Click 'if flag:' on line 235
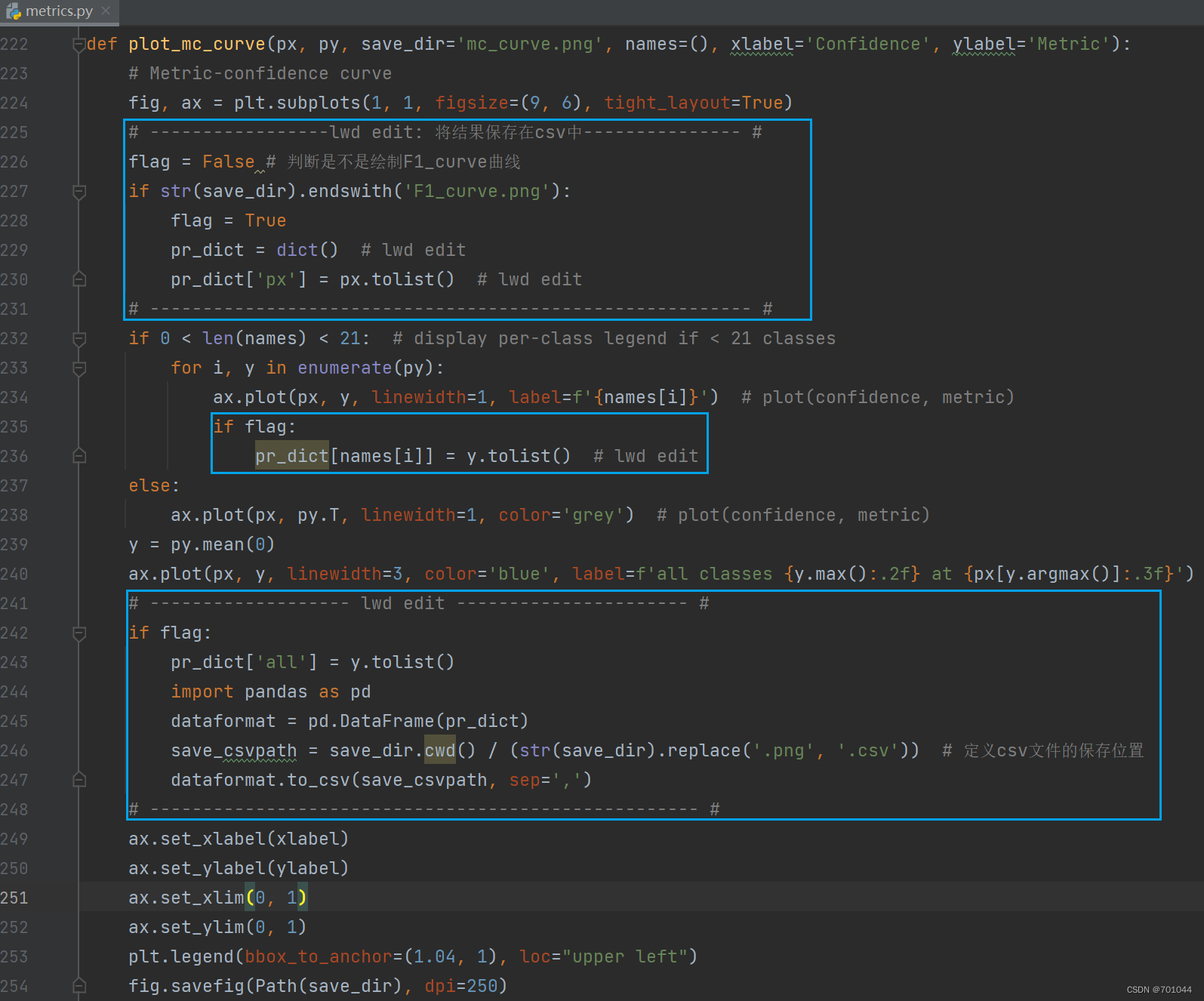 pyautogui.click(x=255, y=427)
